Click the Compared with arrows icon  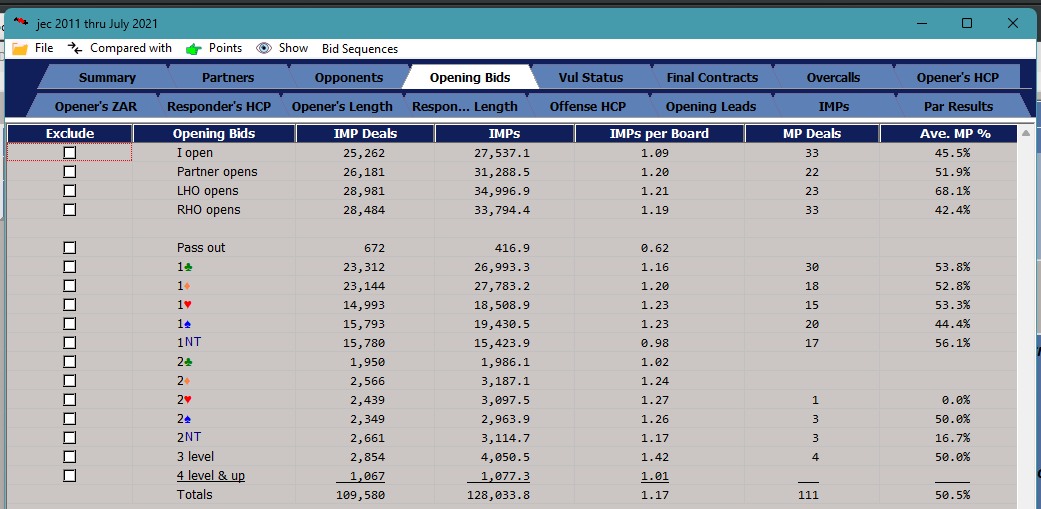tap(74, 48)
